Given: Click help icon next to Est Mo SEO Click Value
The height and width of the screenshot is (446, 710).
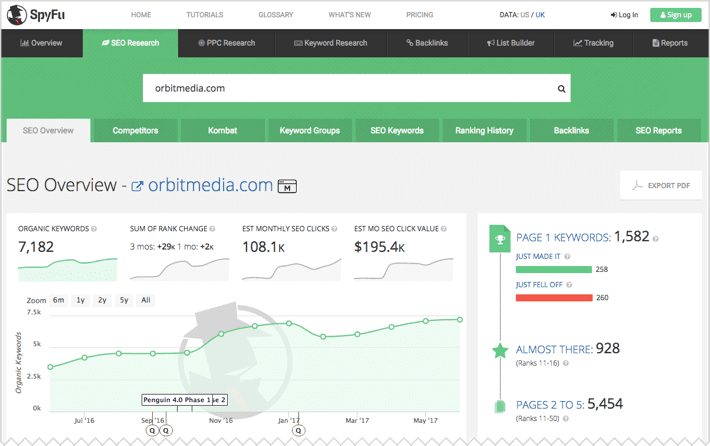Looking at the screenshot, I should (444, 229).
